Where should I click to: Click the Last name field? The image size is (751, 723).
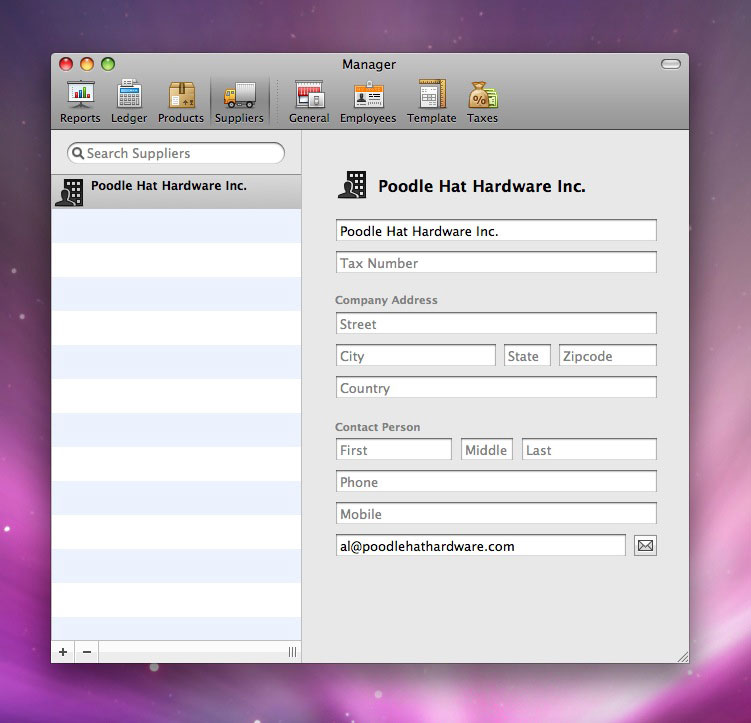[589, 450]
